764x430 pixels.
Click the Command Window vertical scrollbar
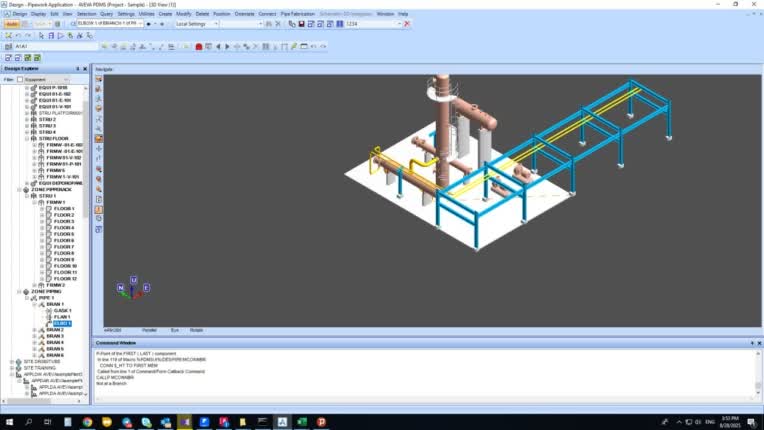click(x=758, y=375)
